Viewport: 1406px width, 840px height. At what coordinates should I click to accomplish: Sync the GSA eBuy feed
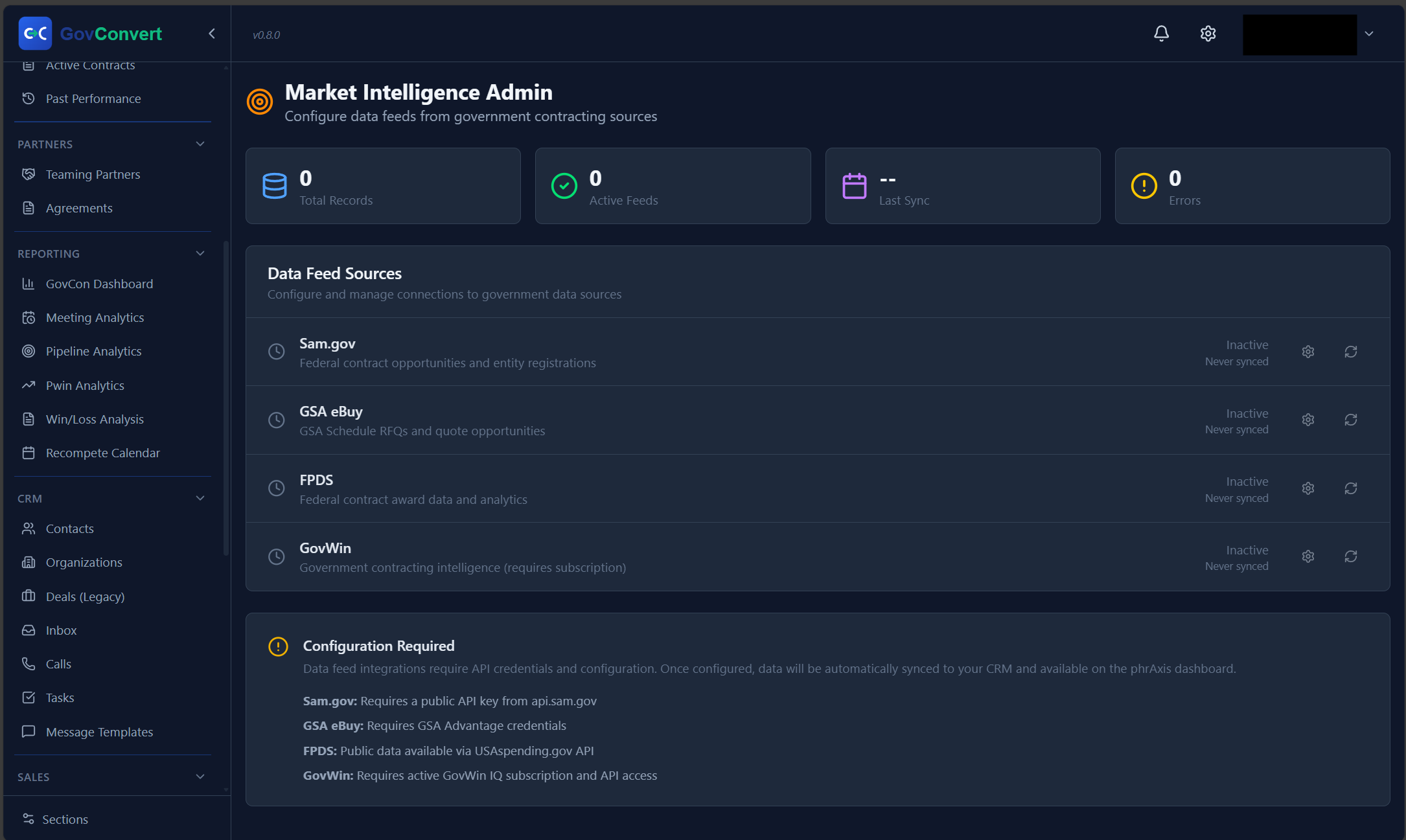pyautogui.click(x=1351, y=420)
